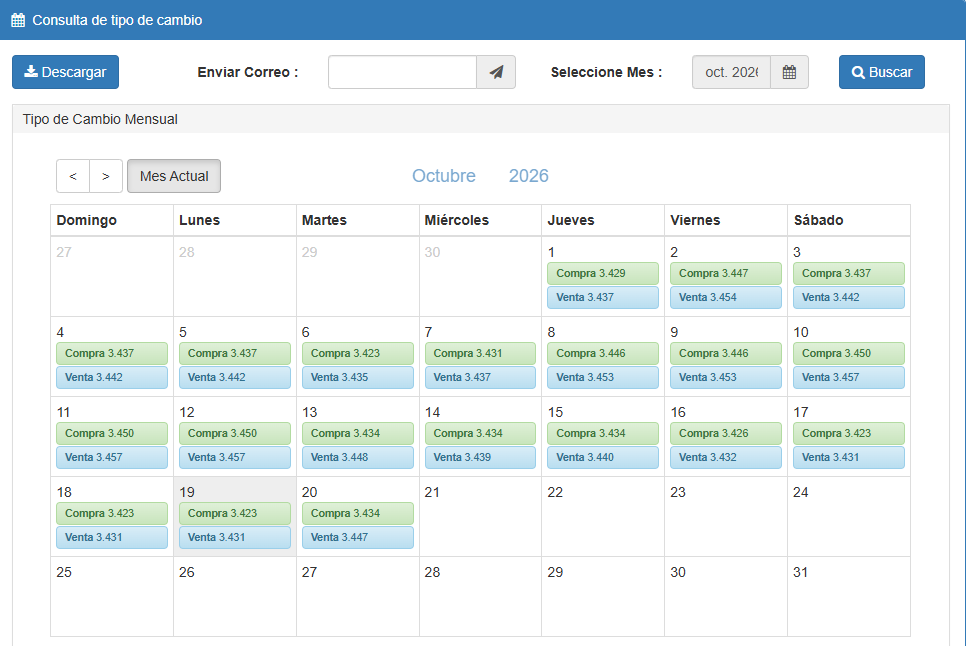
Task: Click the calendar icon beside the page title
Action: coord(18,20)
